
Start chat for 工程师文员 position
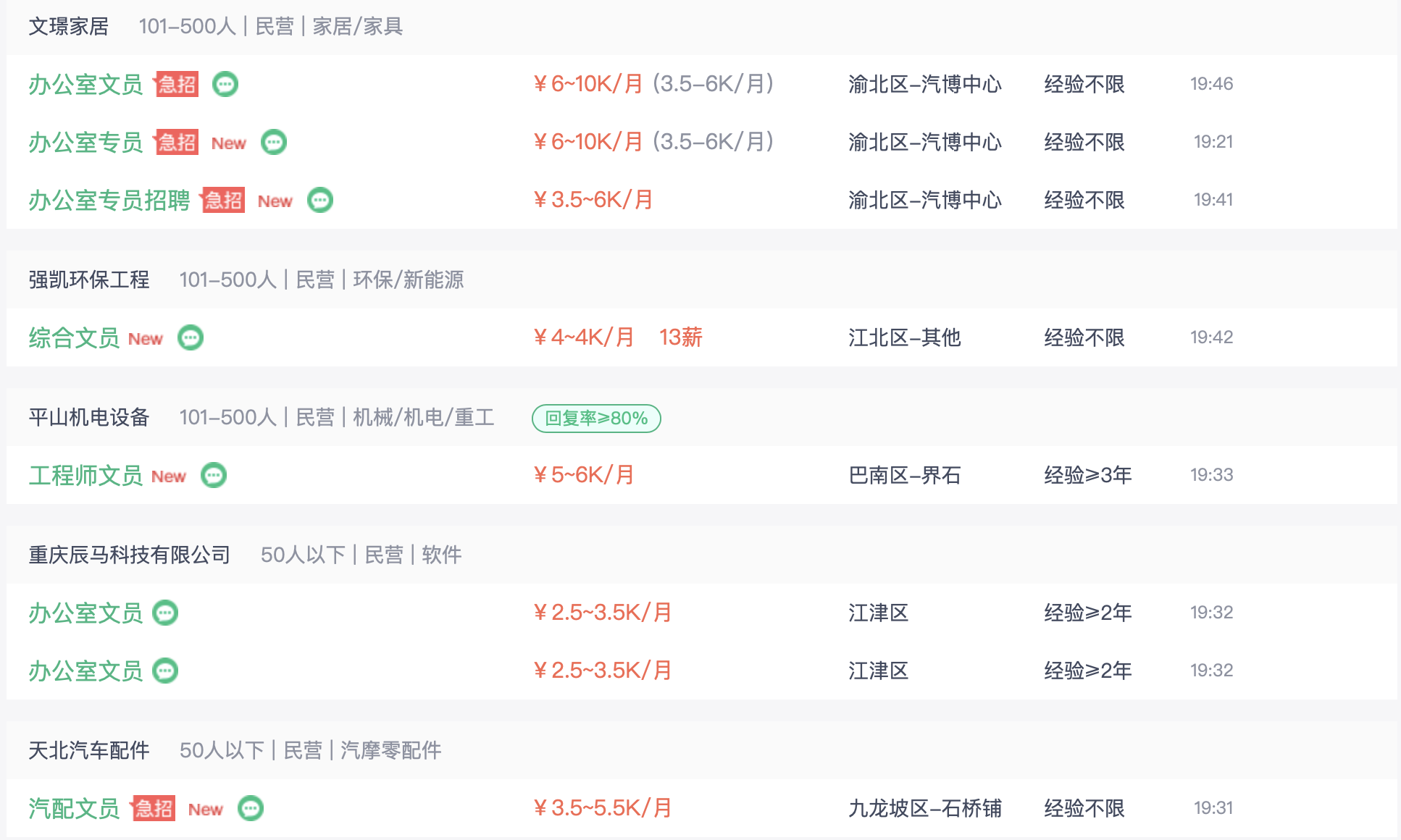(214, 475)
